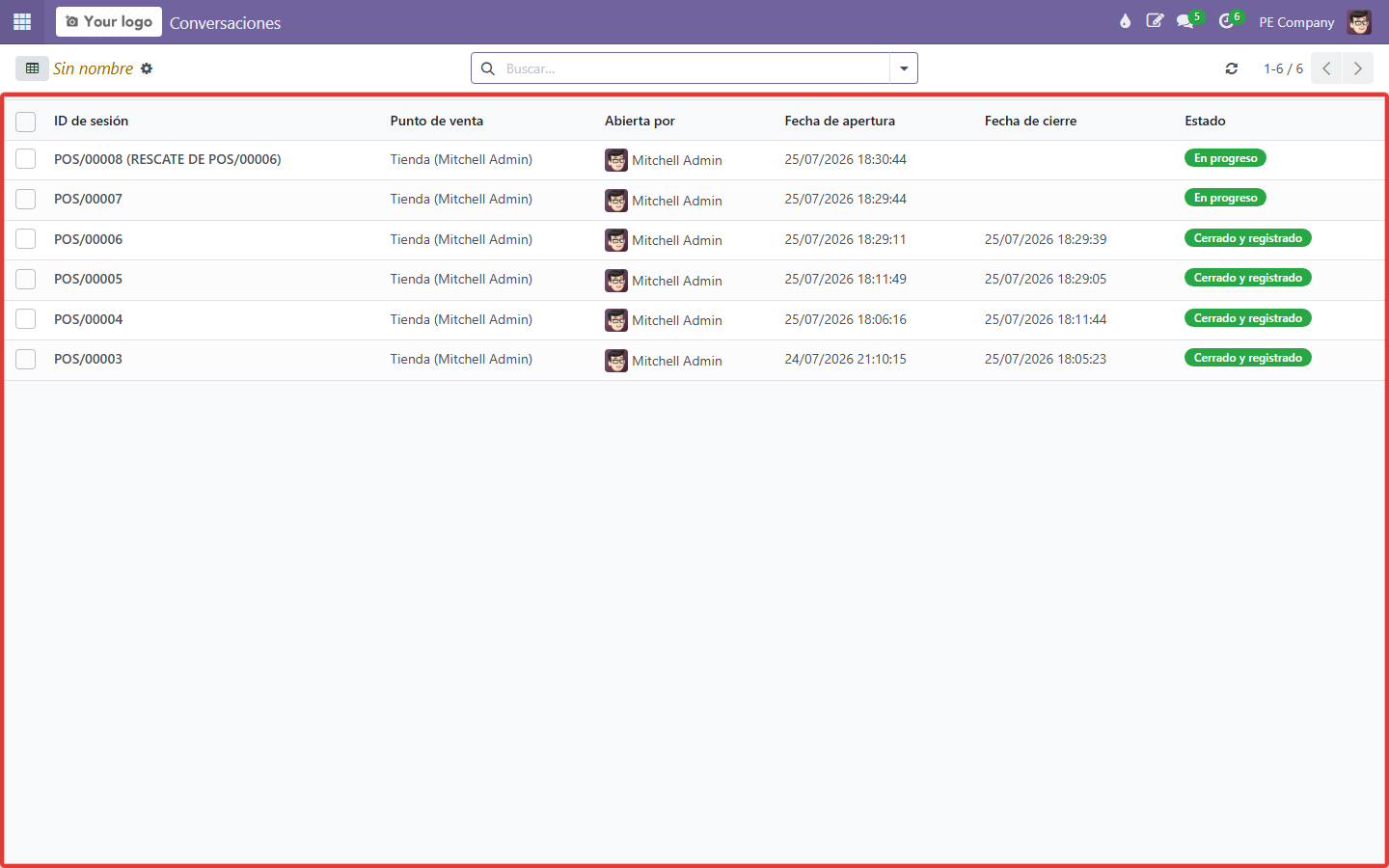Expand the search options dropdown arrow
This screenshot has width=1389, height=868.
[x=904, y=68]
